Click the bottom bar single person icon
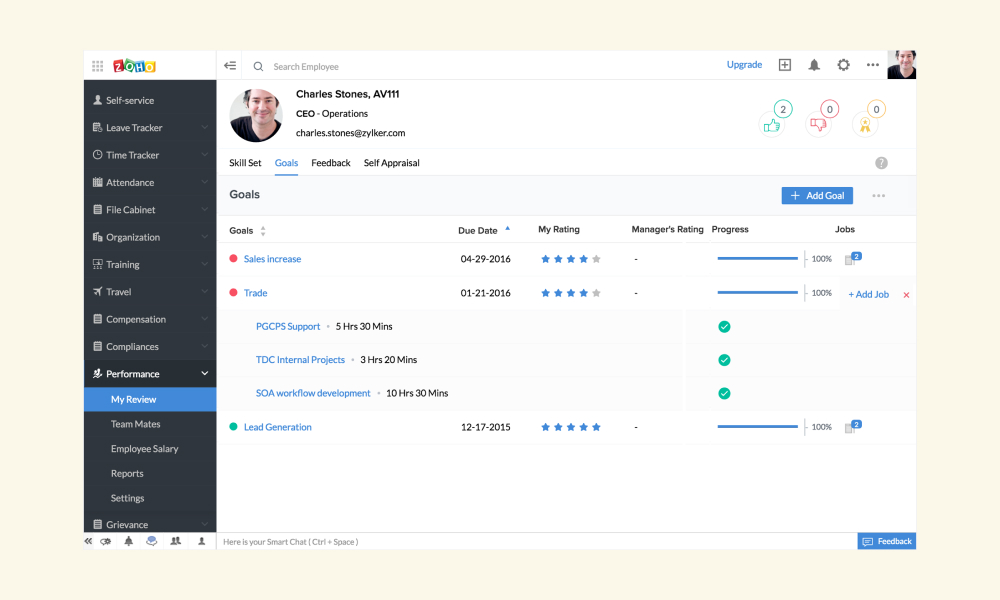 202,541
